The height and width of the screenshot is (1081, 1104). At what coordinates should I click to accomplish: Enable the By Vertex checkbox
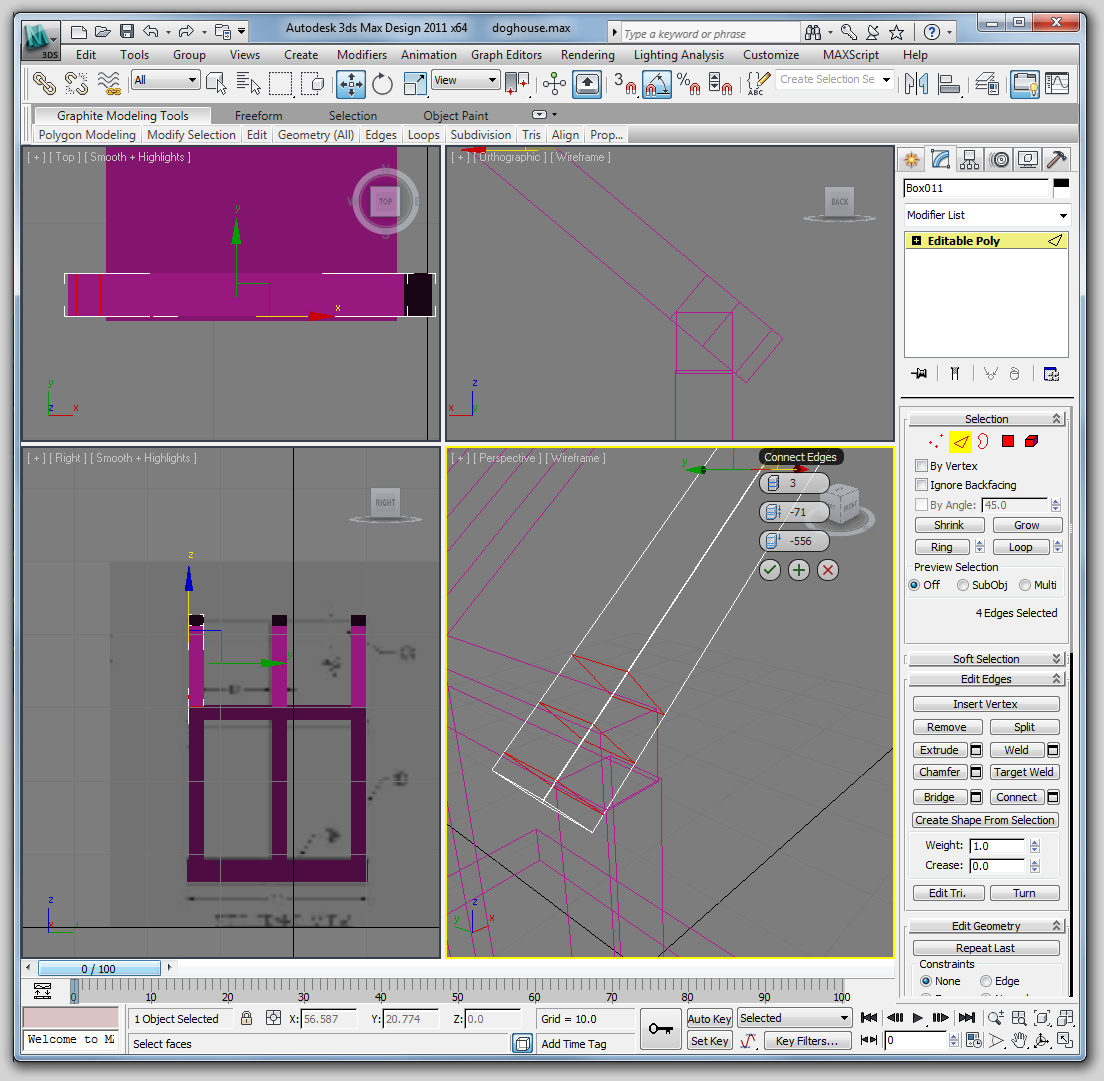point(922,466)
